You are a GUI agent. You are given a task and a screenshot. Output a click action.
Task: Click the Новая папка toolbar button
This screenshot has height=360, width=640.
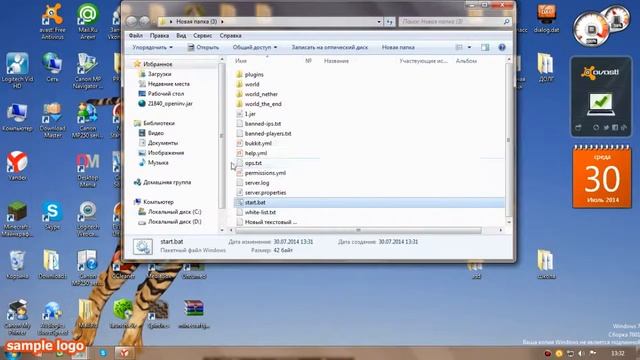398,47
